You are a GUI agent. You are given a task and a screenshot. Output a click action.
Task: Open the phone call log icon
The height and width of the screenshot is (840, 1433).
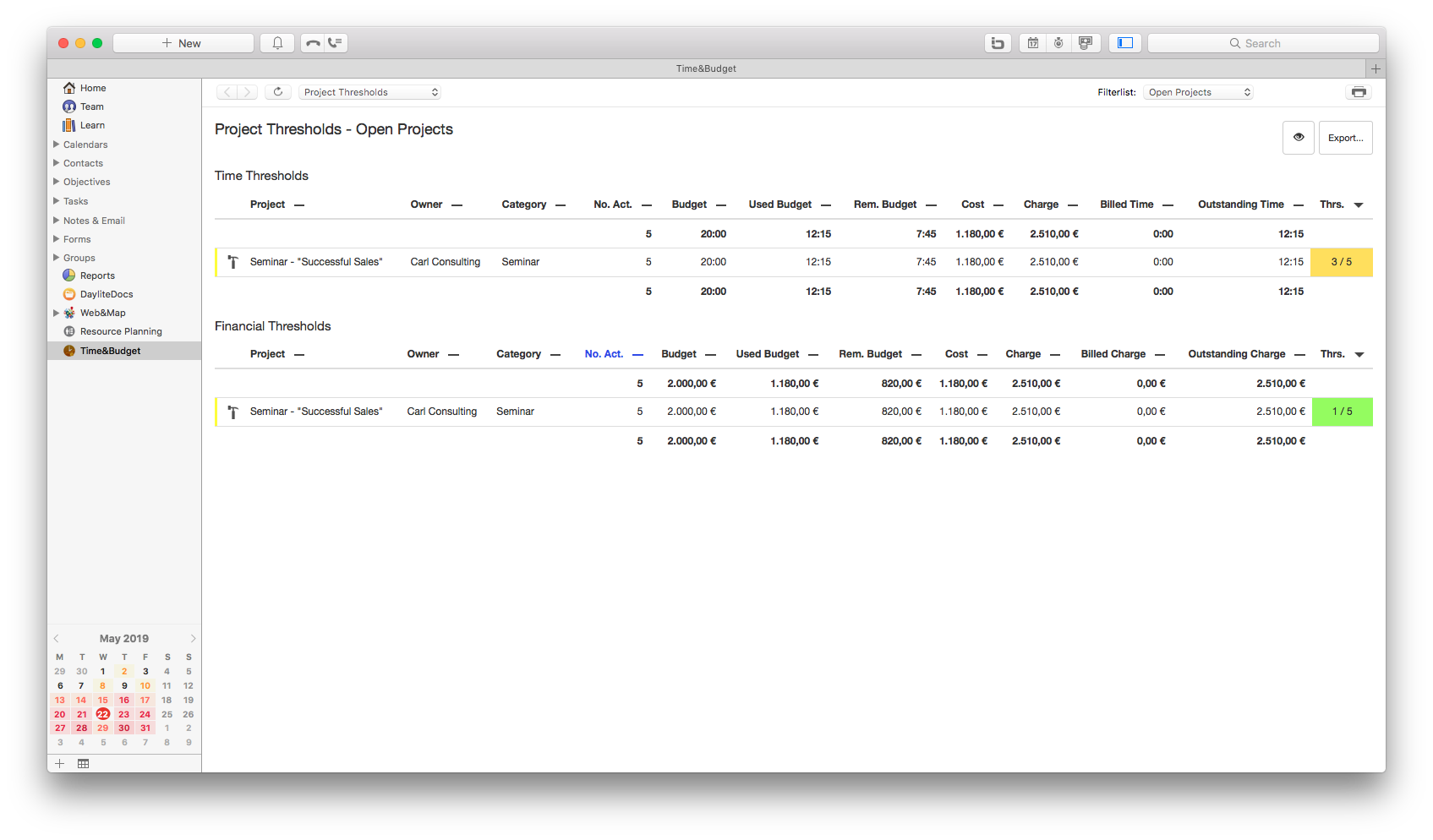pyautogui.click(x=336, y=43)
